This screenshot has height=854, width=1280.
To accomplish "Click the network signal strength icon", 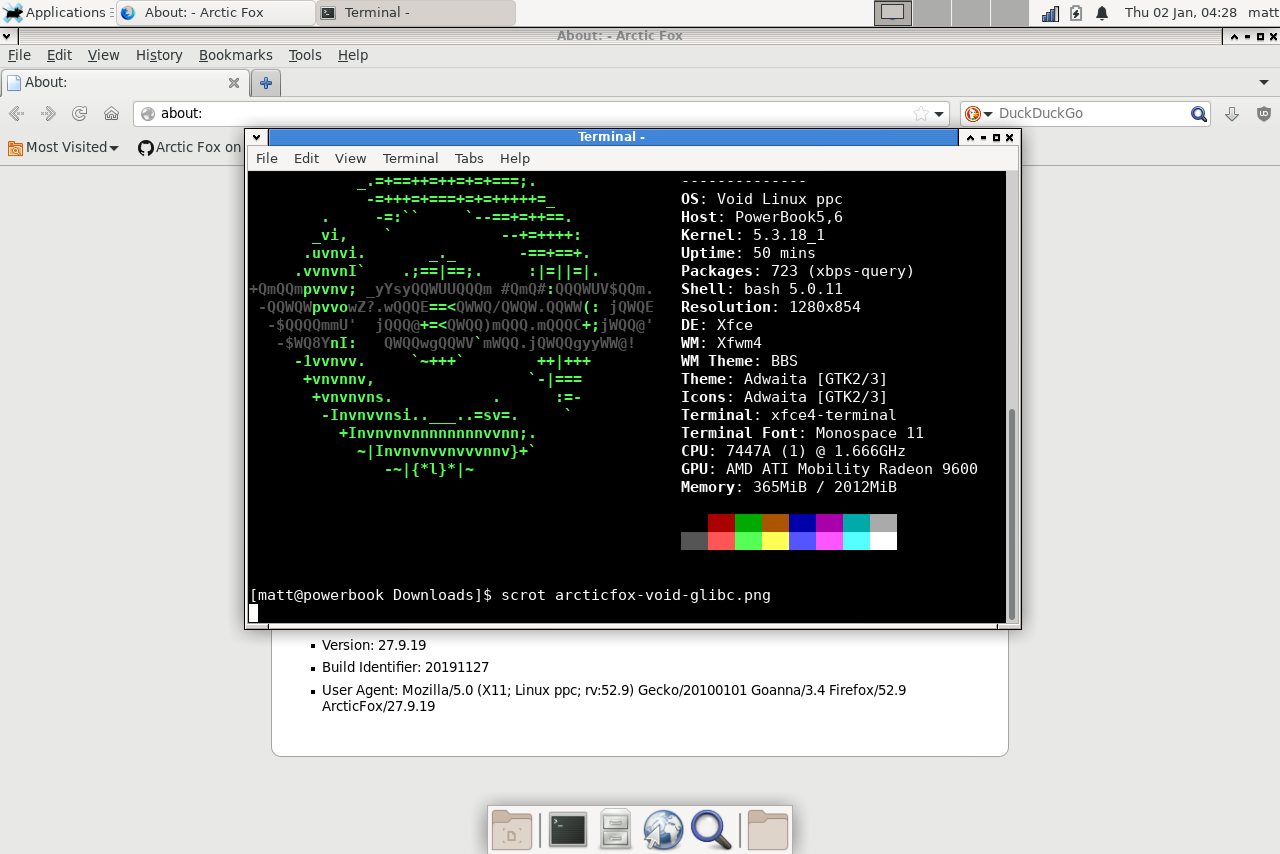I will click(1050, 13).
